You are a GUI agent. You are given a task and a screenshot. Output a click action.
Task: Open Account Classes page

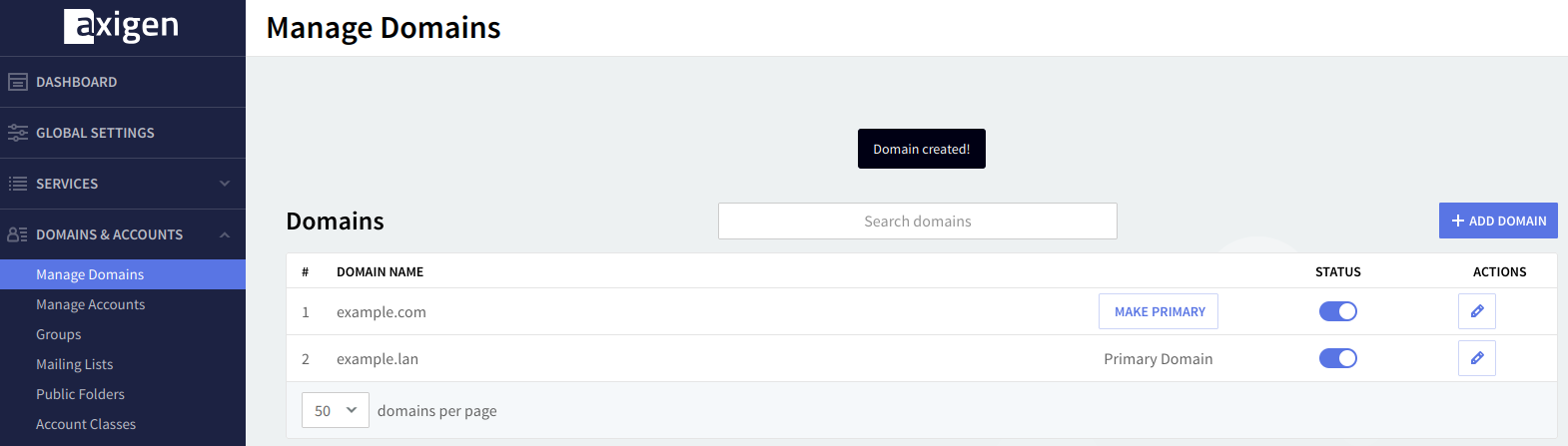pos(85,424)
